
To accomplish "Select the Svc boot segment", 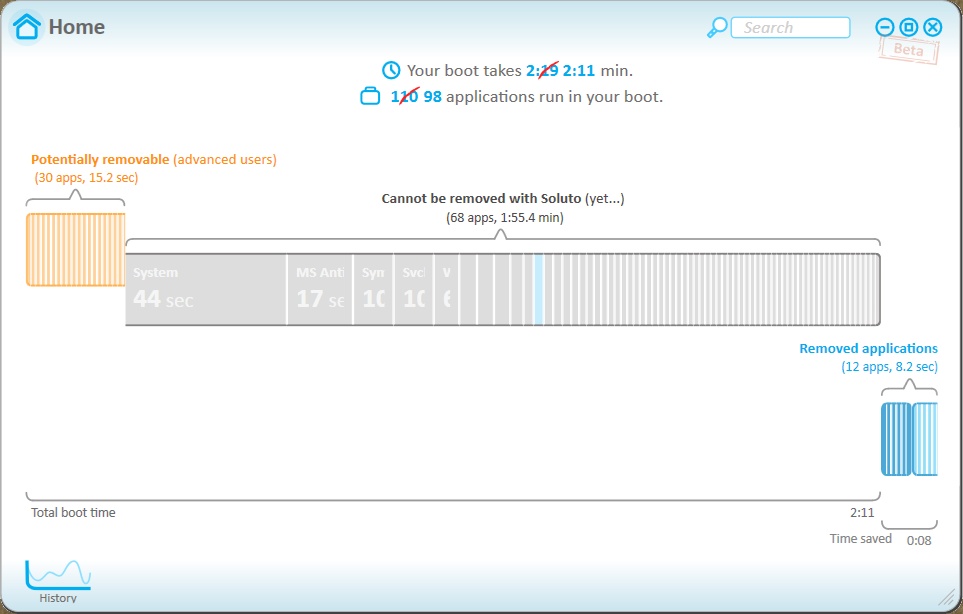I will 414,289.
